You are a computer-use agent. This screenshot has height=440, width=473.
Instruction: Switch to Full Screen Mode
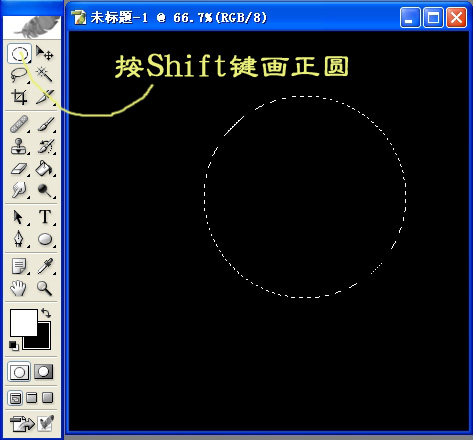(x=48, y=398)
